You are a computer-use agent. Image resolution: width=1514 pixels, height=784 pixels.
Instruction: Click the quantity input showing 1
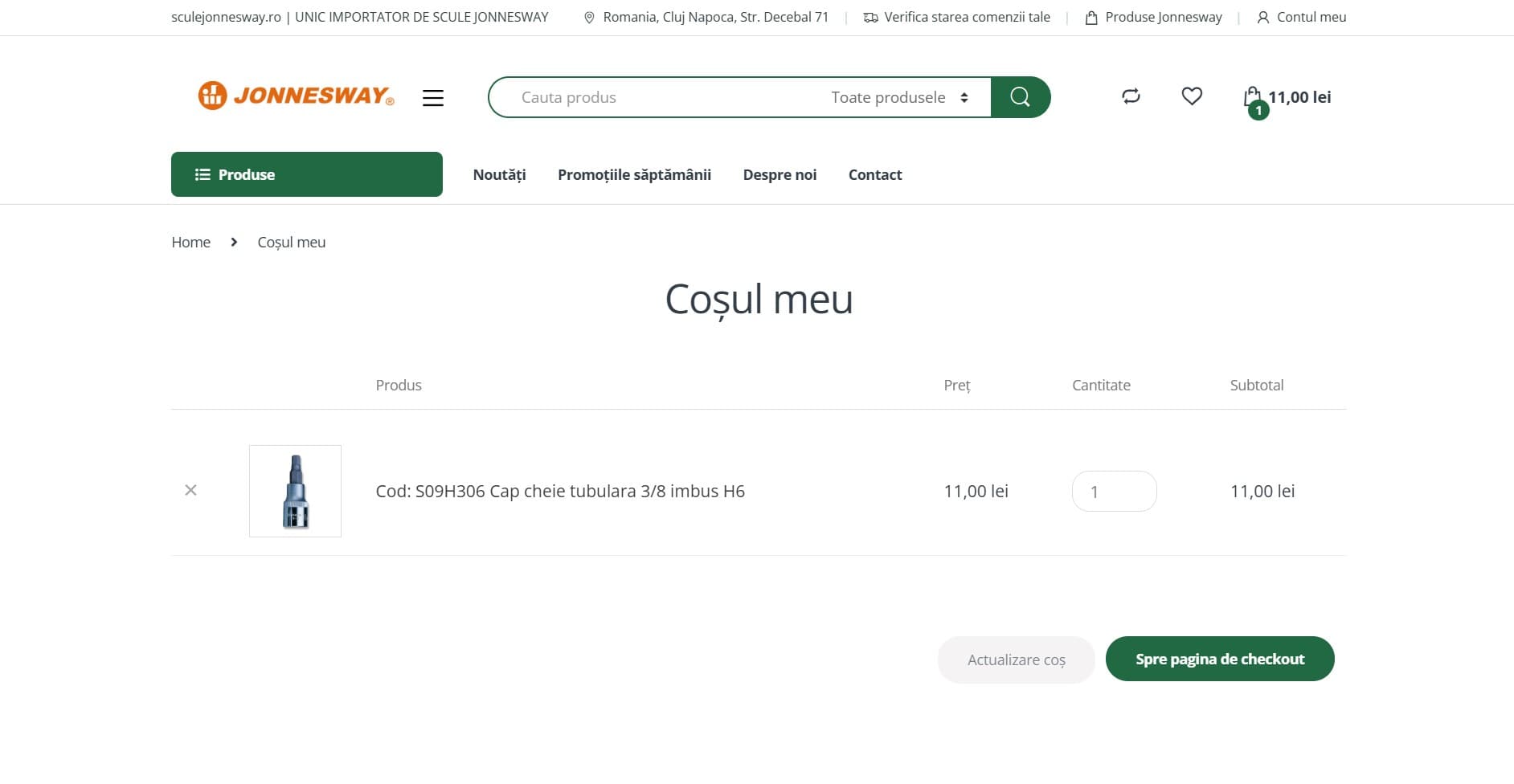pyautogui.click(x=1115, y=492)
